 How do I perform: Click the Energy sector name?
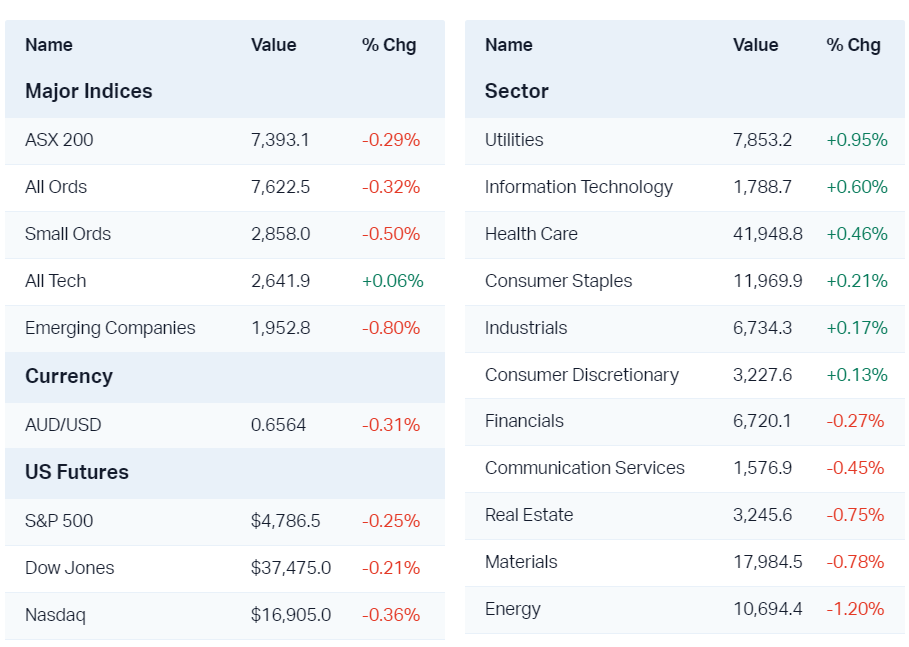512,609
